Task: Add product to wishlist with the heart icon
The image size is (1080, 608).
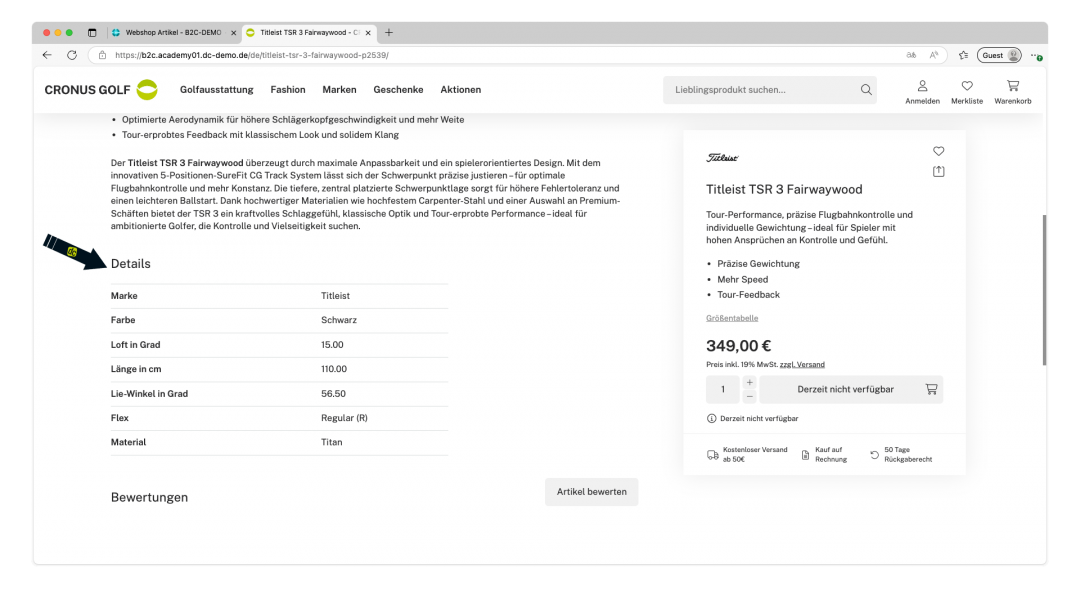Action: point(939,151)
